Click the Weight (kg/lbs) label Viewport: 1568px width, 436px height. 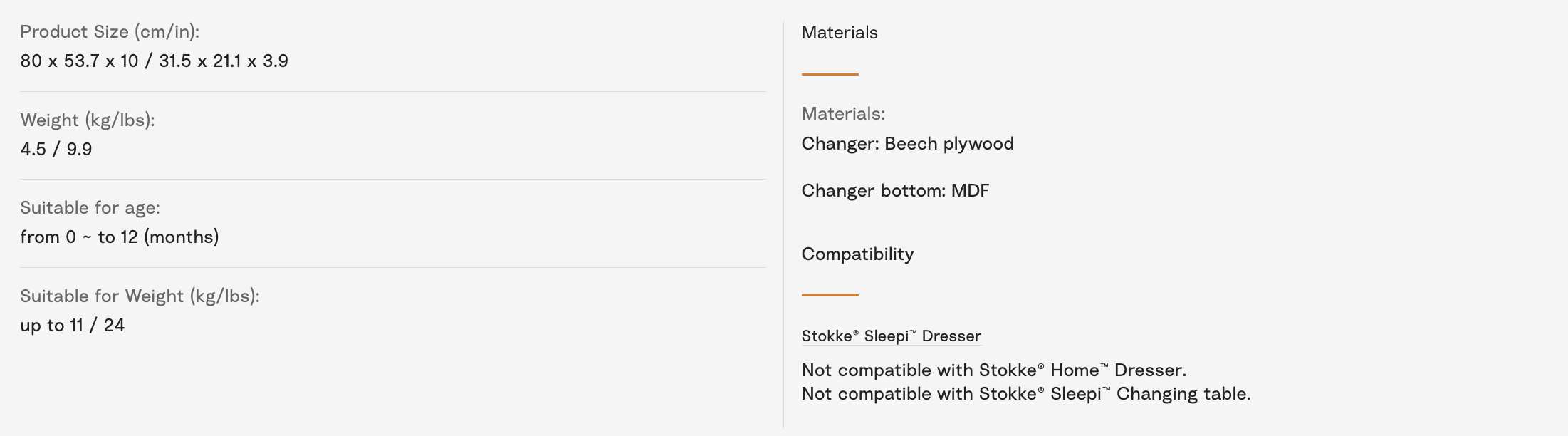click(x=88, y=120)
